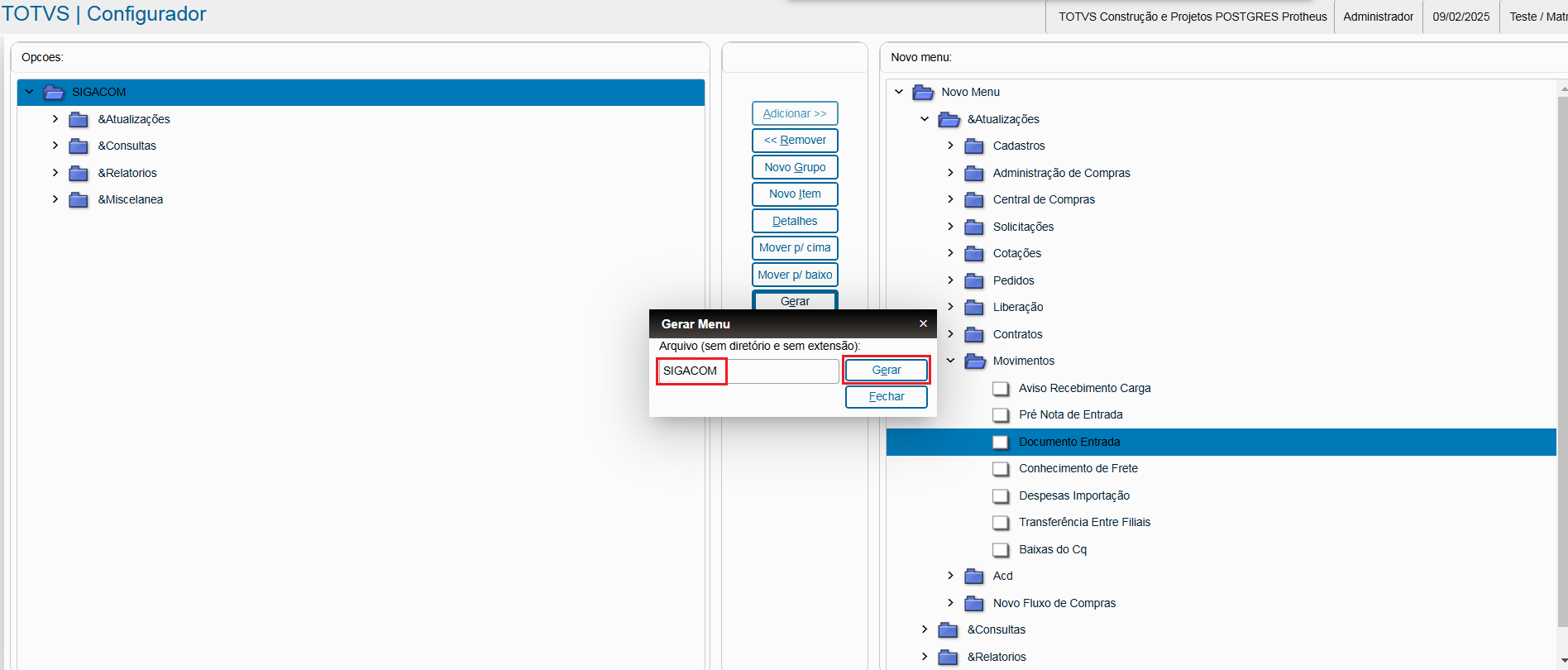
Task: Click the 09/02/2025 date in the header
Action: pyautogui.click(x=1460, y=17)
